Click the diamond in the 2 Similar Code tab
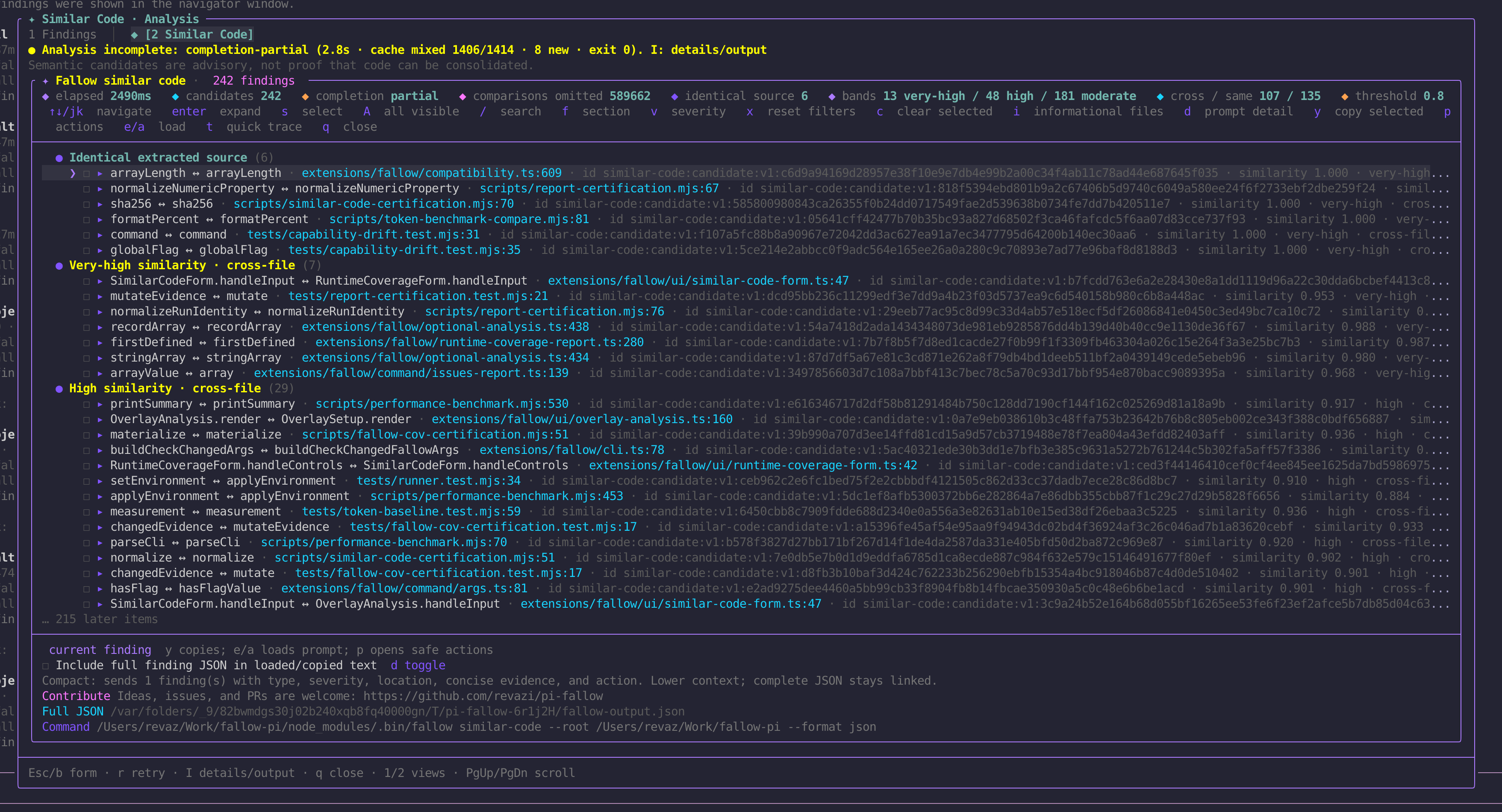Viewport: 1502px width, 812px height. [x=135, y=35]
